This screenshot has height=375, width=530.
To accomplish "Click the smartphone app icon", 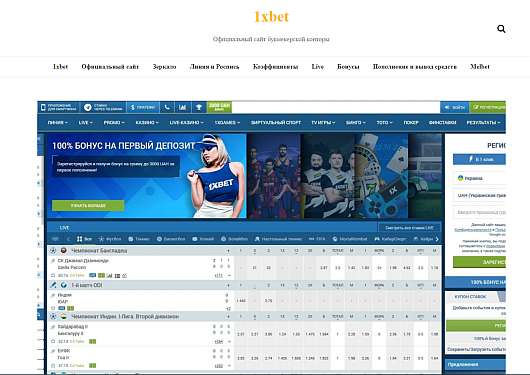I will click(43, 107).
